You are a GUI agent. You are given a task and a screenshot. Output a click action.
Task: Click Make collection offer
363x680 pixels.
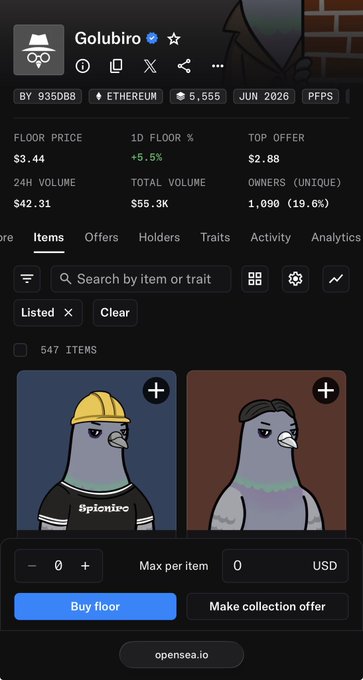[268, 606]
